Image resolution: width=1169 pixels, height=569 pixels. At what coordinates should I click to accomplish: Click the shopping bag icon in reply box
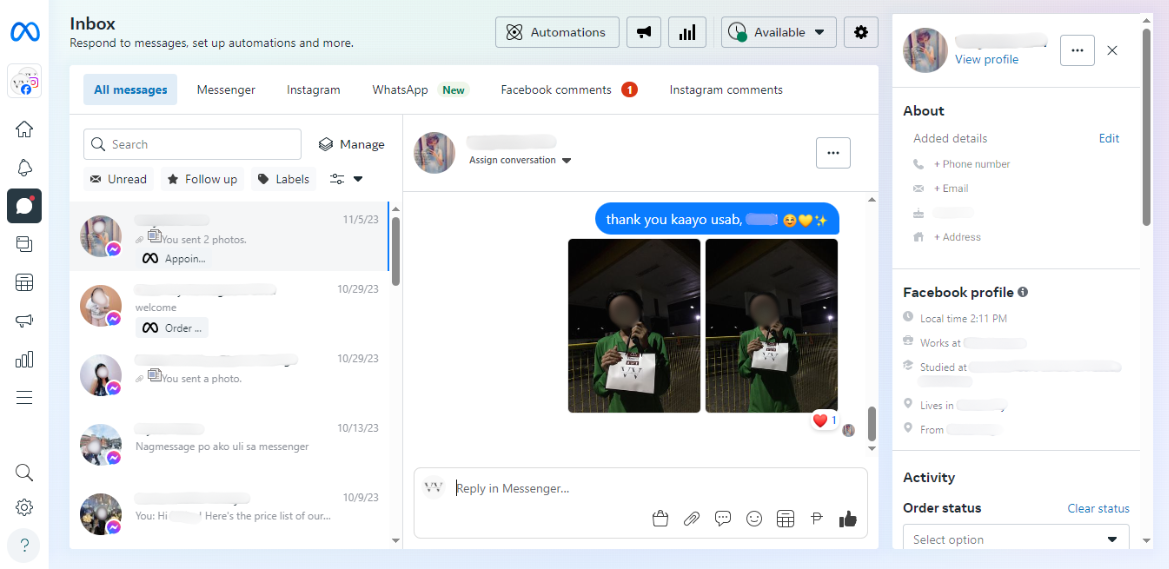[660, 518]
